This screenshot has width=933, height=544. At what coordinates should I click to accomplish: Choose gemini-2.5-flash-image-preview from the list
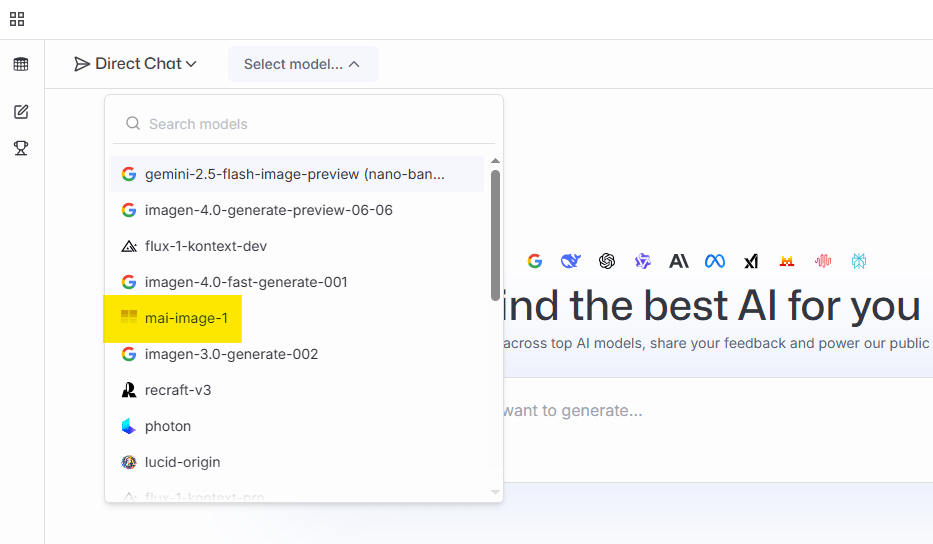pyautogui.click(x=295, y=174)
